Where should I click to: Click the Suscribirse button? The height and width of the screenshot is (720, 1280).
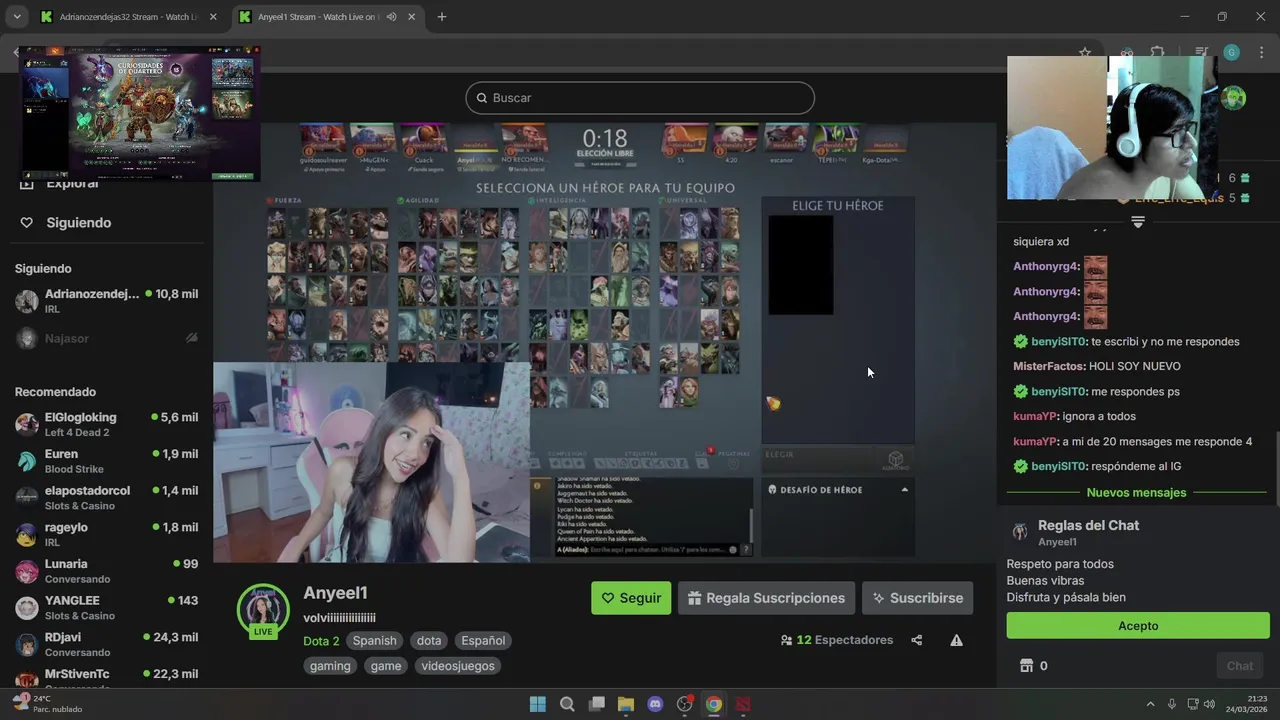click(917, 598)
